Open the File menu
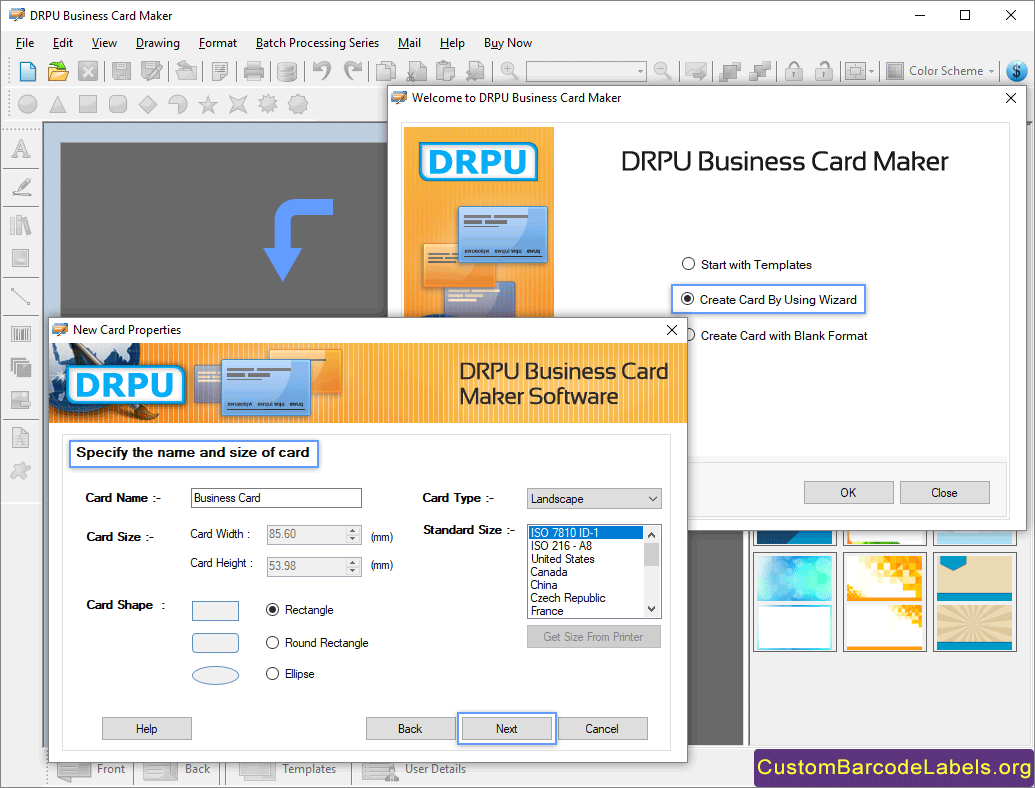 click(25, 43)
